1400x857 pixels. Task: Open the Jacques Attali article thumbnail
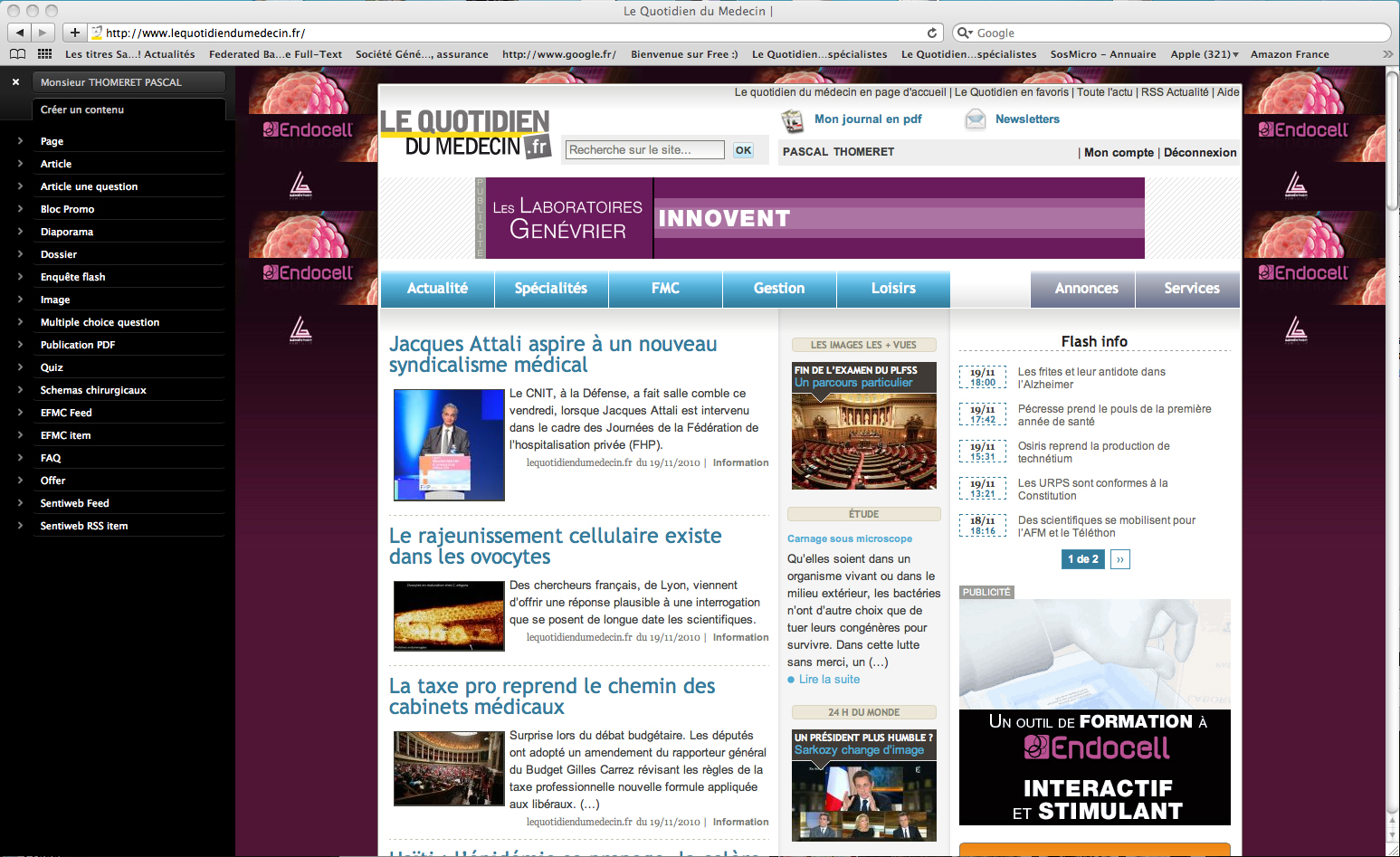pyautogui.click(x=449, y=444)
